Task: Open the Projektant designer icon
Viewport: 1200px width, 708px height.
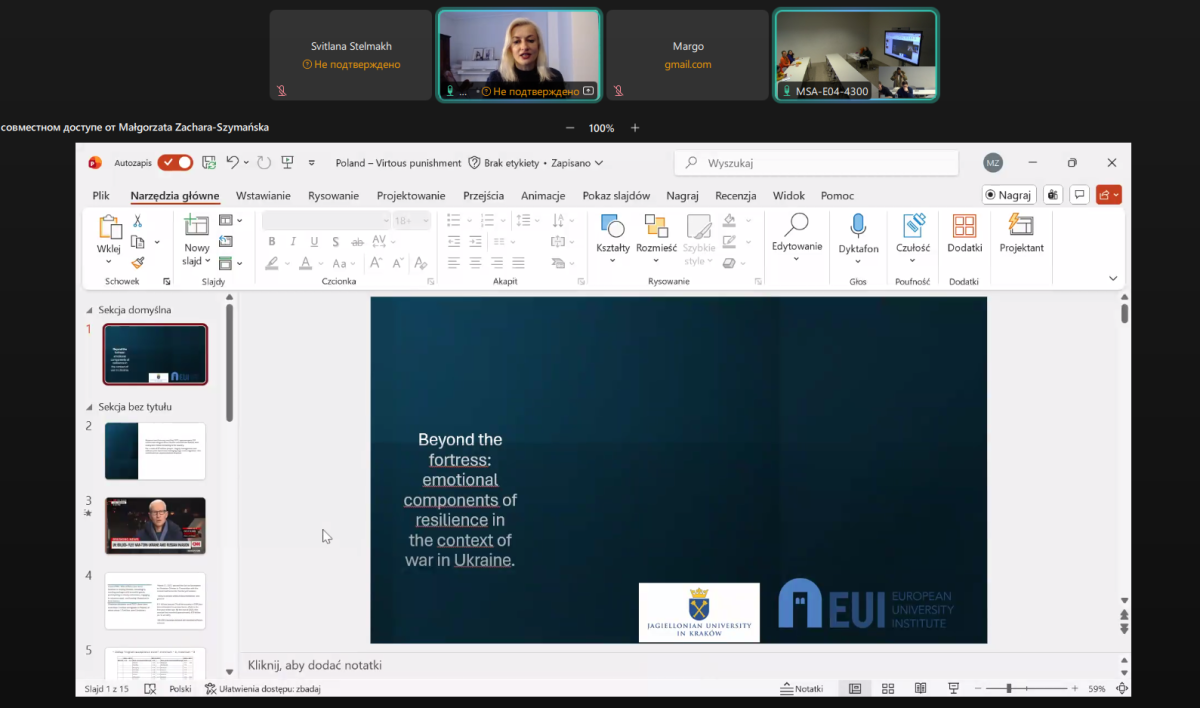Action: (1021, 226)
